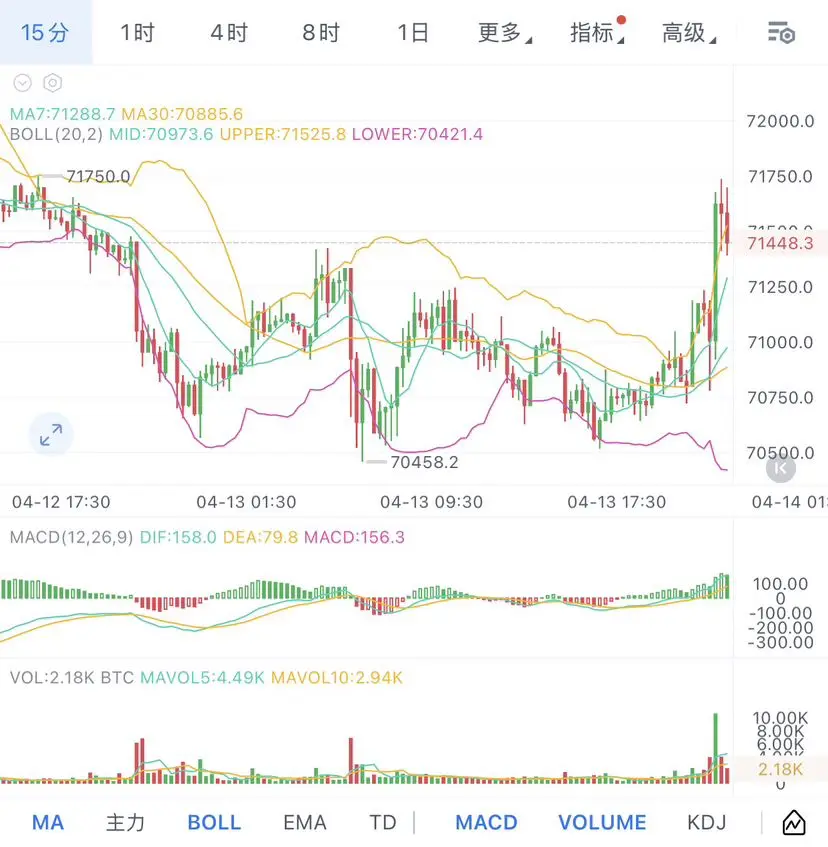Click the MAVOL10:2.94K value
Image resolution: width=828 pixels, height=847 pixels.
pos(336,677)
